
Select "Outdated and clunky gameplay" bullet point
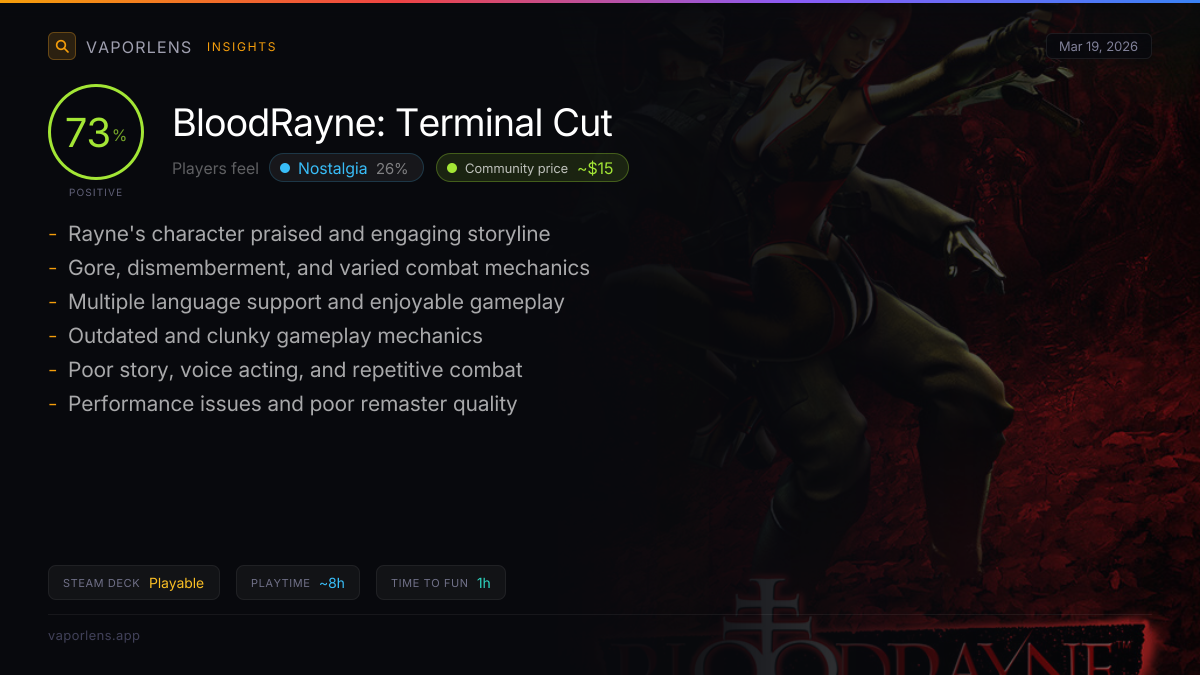pyautogui.click(x=275, y=336)
